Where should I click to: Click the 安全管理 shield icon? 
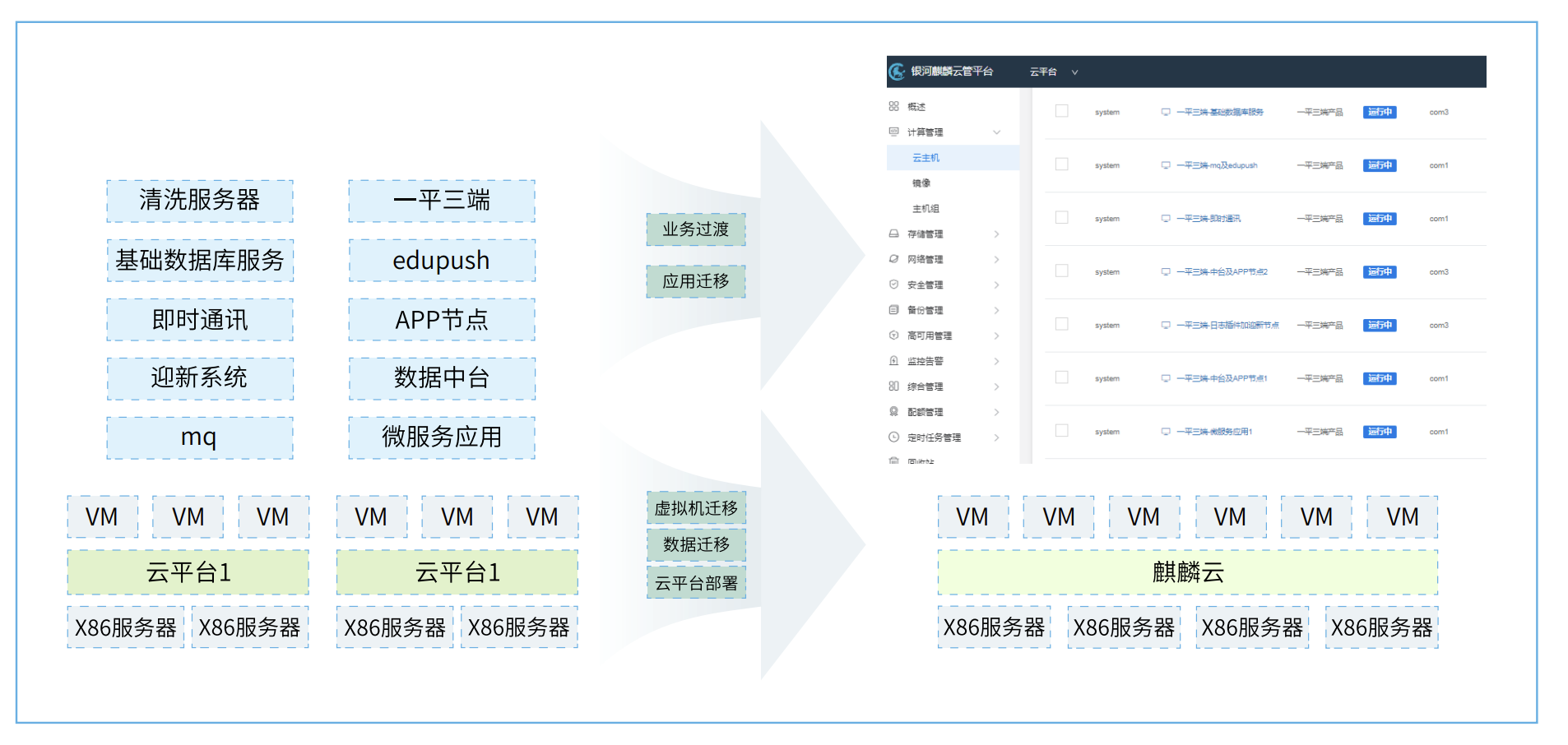pos(893,285)
